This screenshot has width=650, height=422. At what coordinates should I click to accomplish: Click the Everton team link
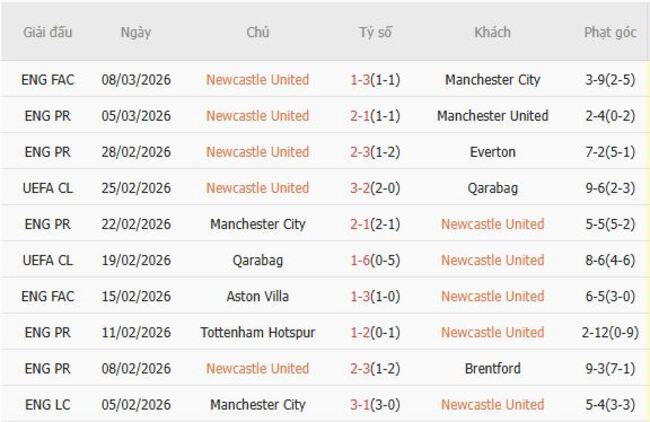coord(492,152)
